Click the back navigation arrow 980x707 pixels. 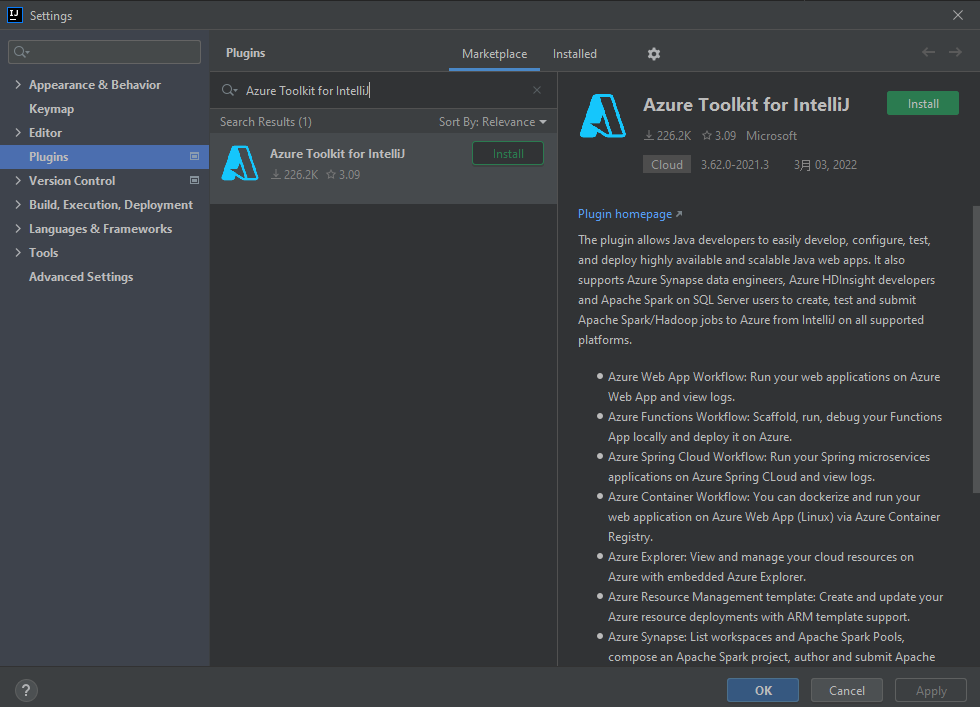(x=927, y=53)
